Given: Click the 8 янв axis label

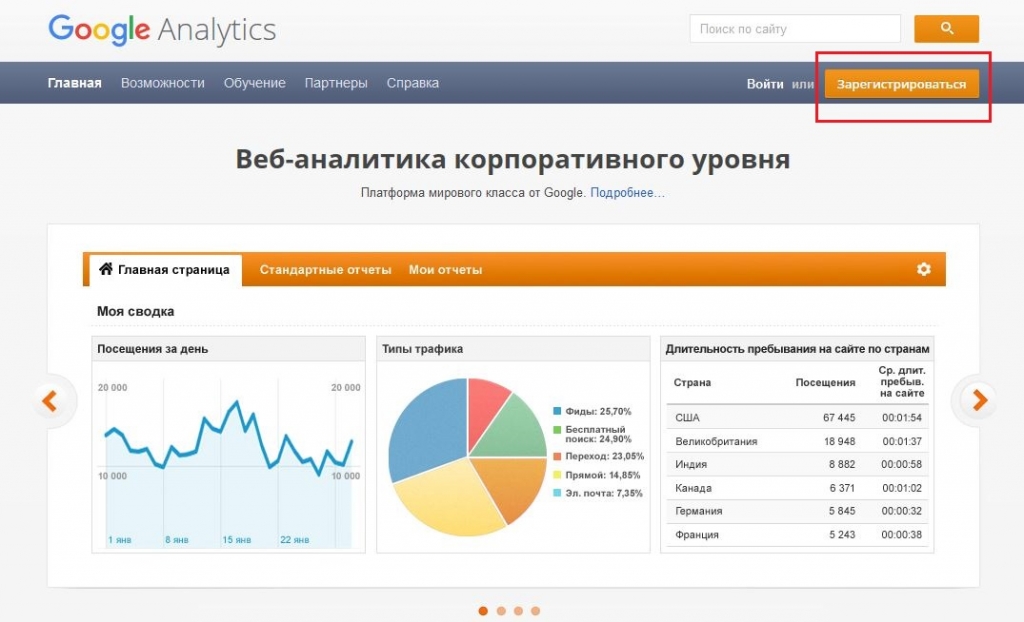Looking at the screenshot, I should pos(177,540).
